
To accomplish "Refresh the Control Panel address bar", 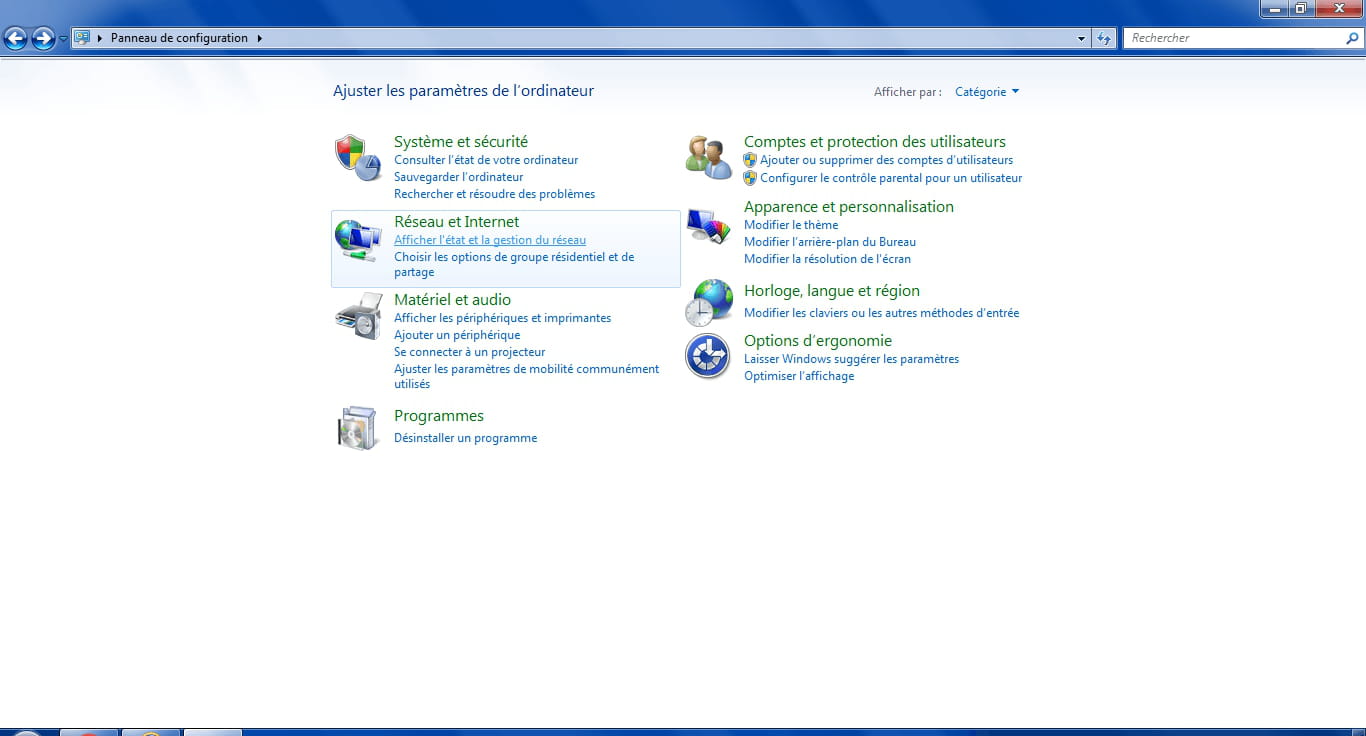I will point(1104,38).
